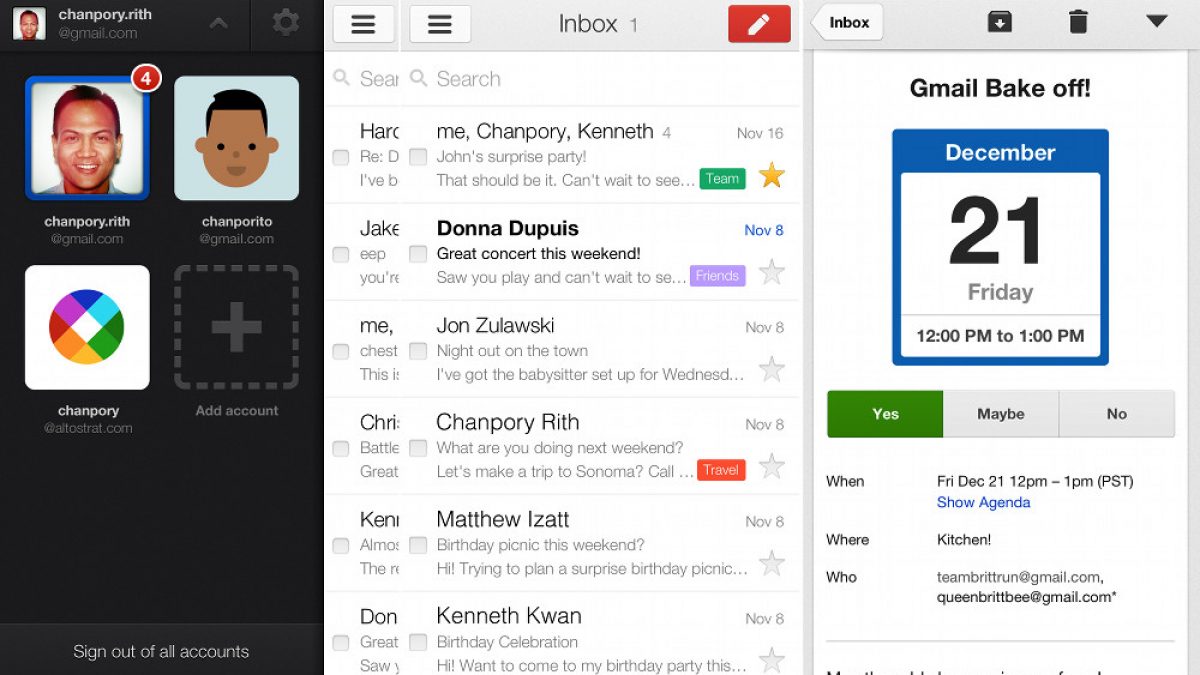1200x675 pixels.
Task: Click the red 4 unread badge
Action: 146,77
